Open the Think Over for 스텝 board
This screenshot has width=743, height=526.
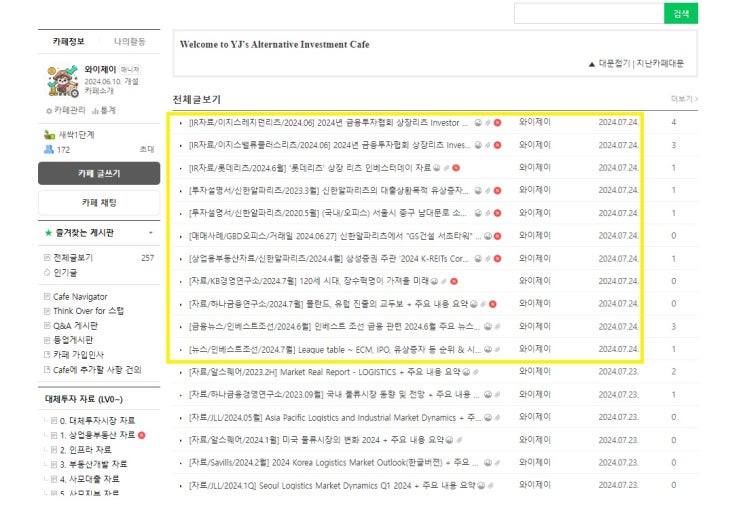tap(88, 311)
